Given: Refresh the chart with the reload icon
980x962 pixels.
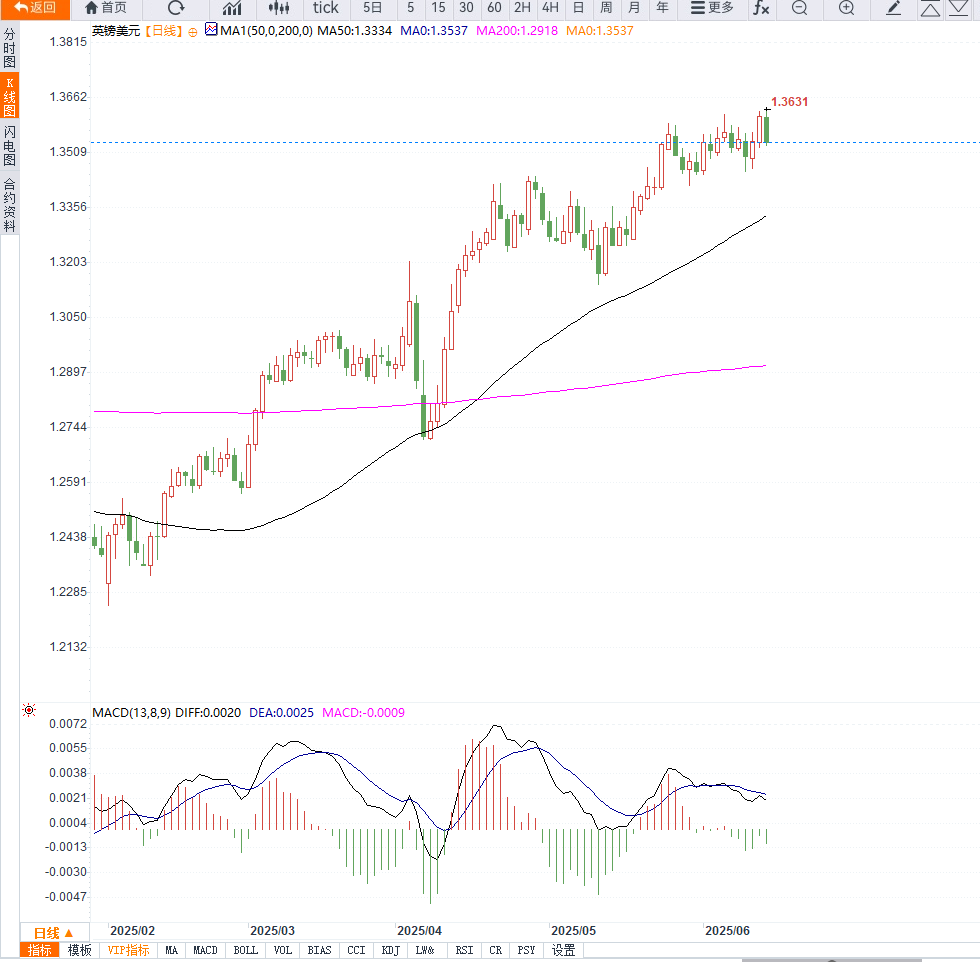Looking at the screenshot, I should click(176, 8).
